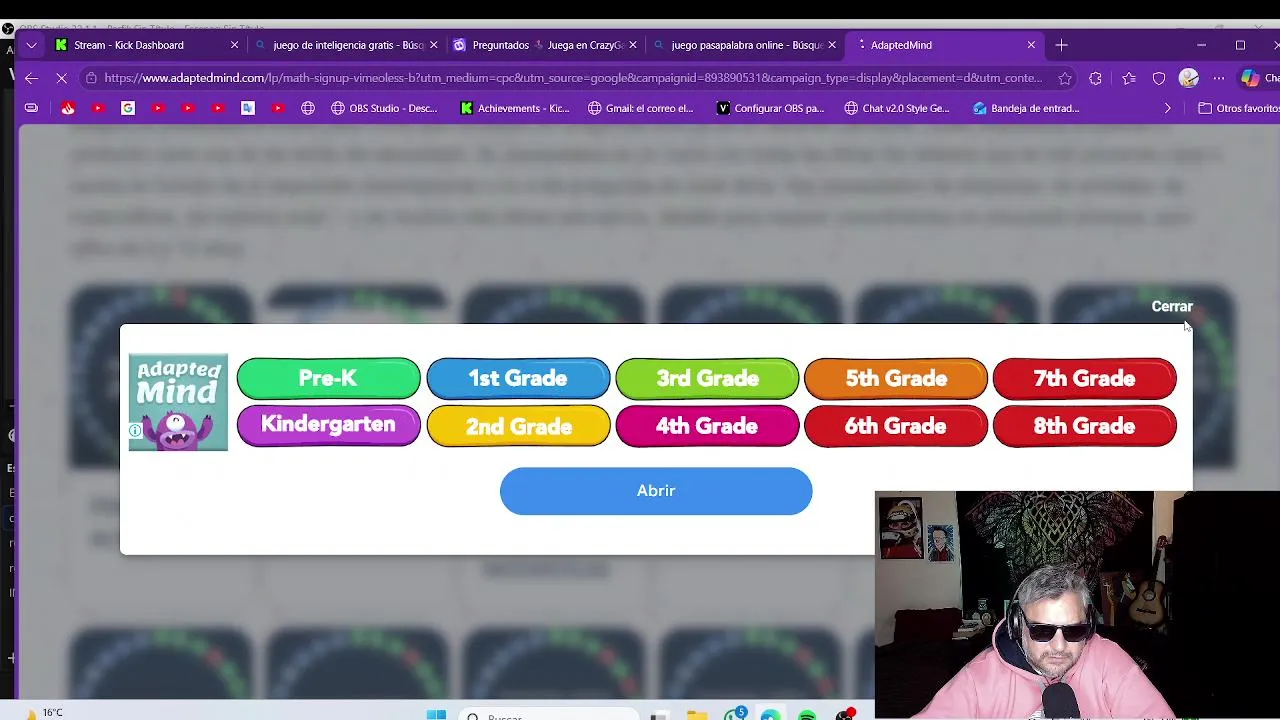Open Bandeja de entrad... bookmark
The width and height of the screenshot is (1280, 720).
[x=1026, y=108]
